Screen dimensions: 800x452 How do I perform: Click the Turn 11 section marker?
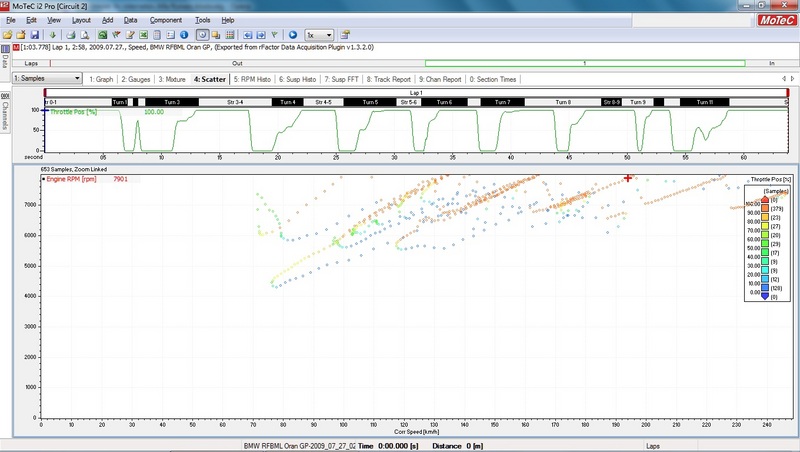(705, 102)
